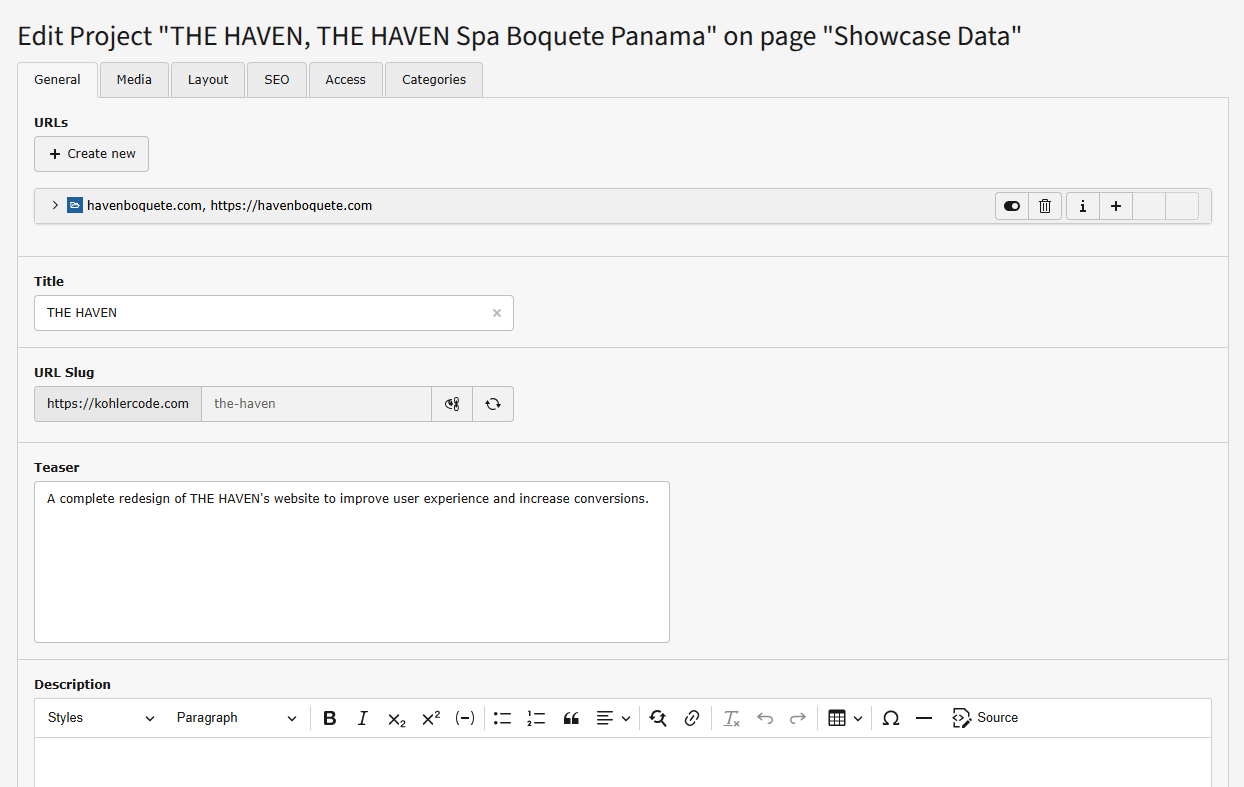Image resolution: width=1244 pixels, height=787 pixels.
Task: Open the Paragraph format dropdown
Action: pos(237,718)
